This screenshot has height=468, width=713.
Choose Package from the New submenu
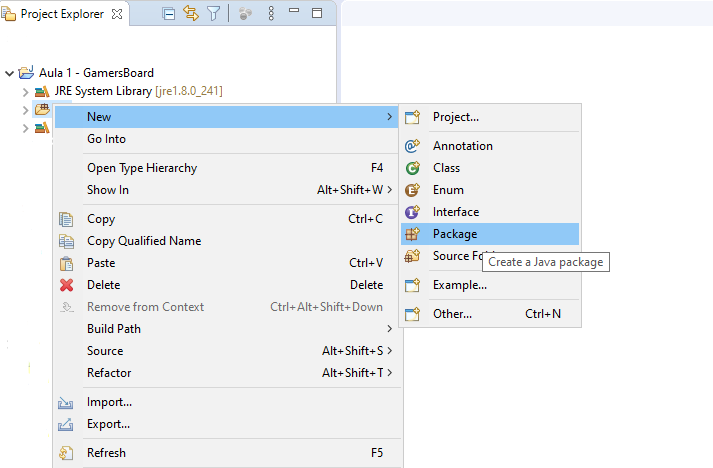(x=455, y=234)
